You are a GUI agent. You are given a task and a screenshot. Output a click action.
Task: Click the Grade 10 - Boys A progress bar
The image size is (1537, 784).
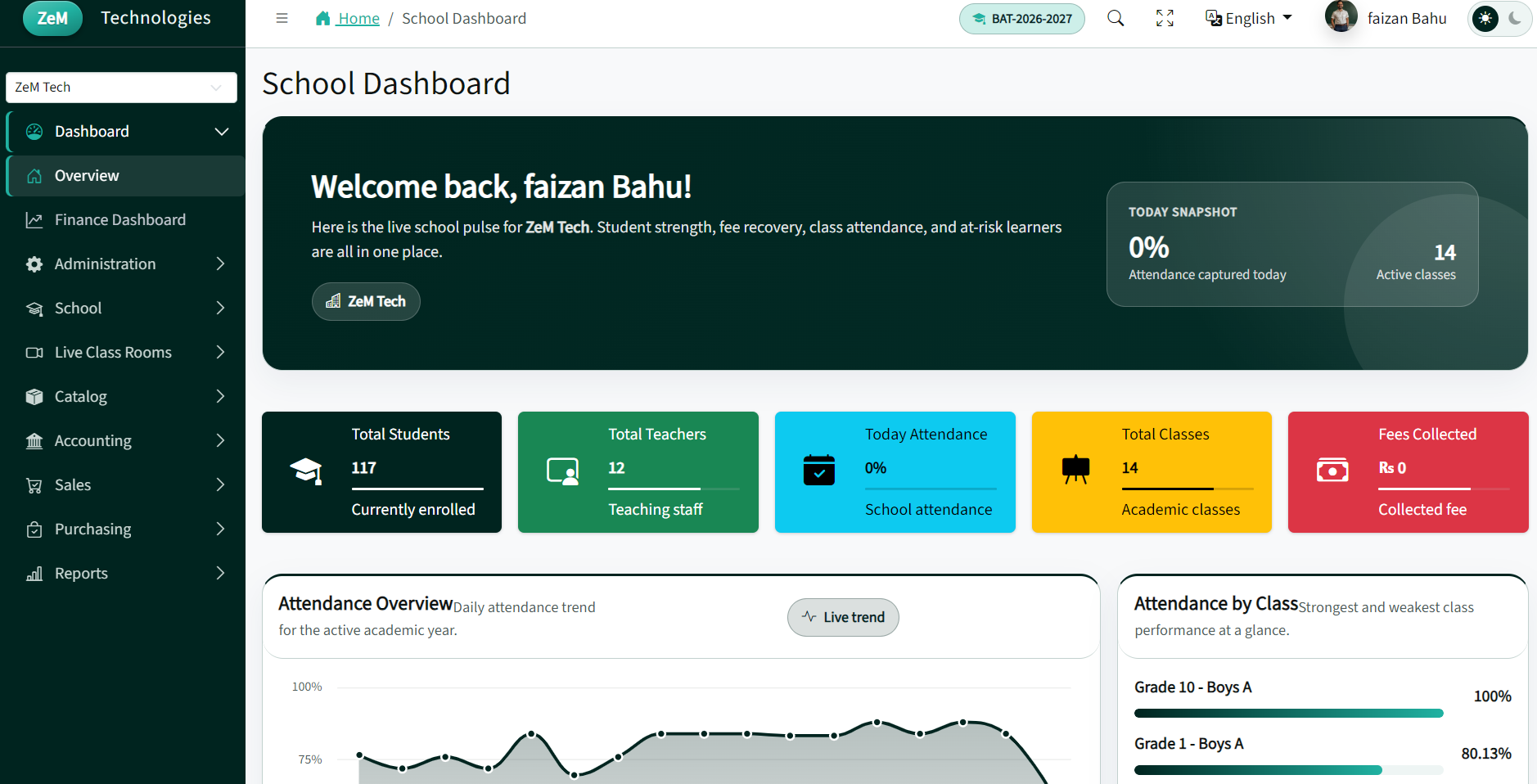click(x=1288, y=714)
